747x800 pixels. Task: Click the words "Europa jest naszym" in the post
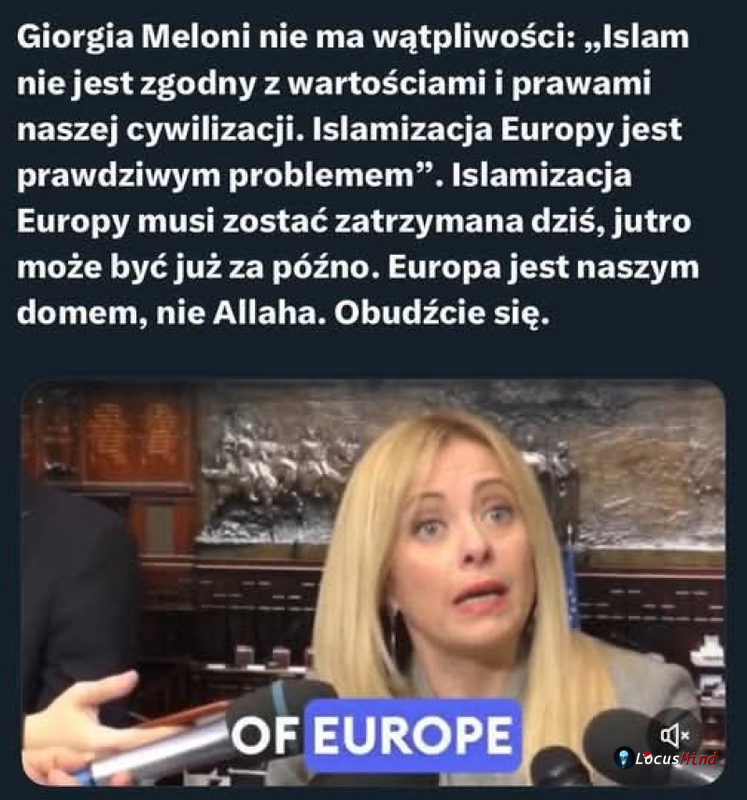(x=542, y=268)
